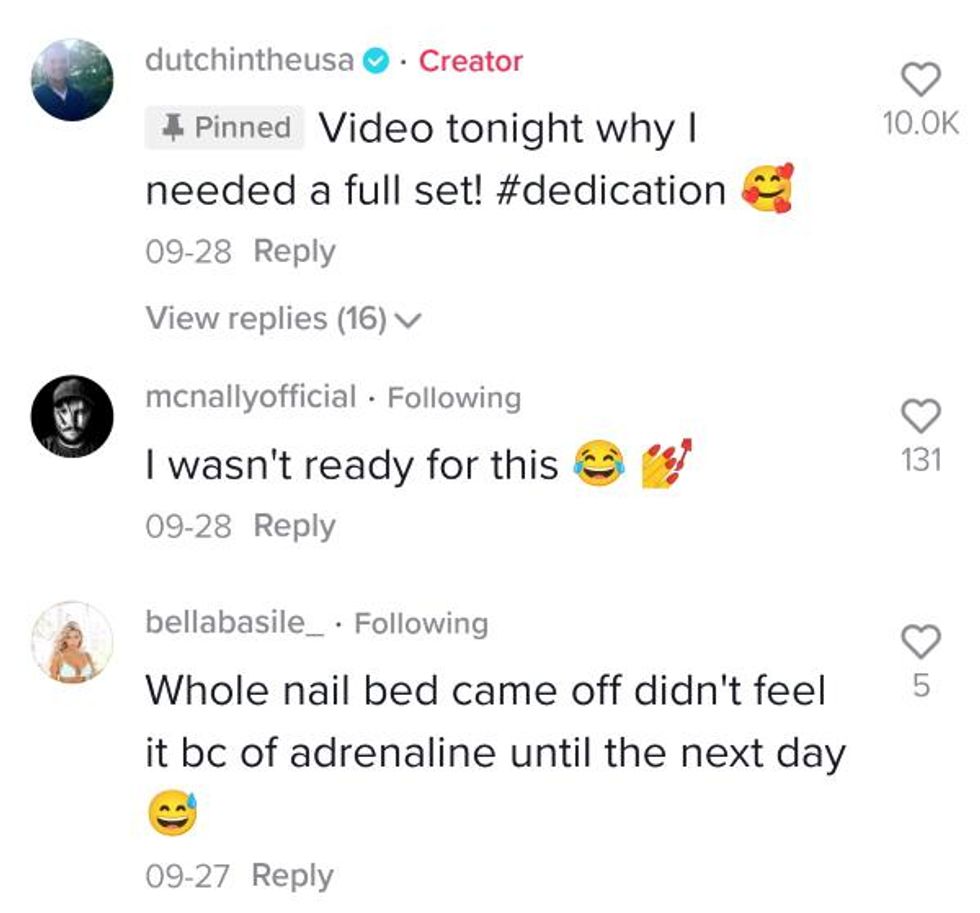The width and height of the screenshot is (980, 913).
Task: Click the Pinned badge
Action: point(224,128)
